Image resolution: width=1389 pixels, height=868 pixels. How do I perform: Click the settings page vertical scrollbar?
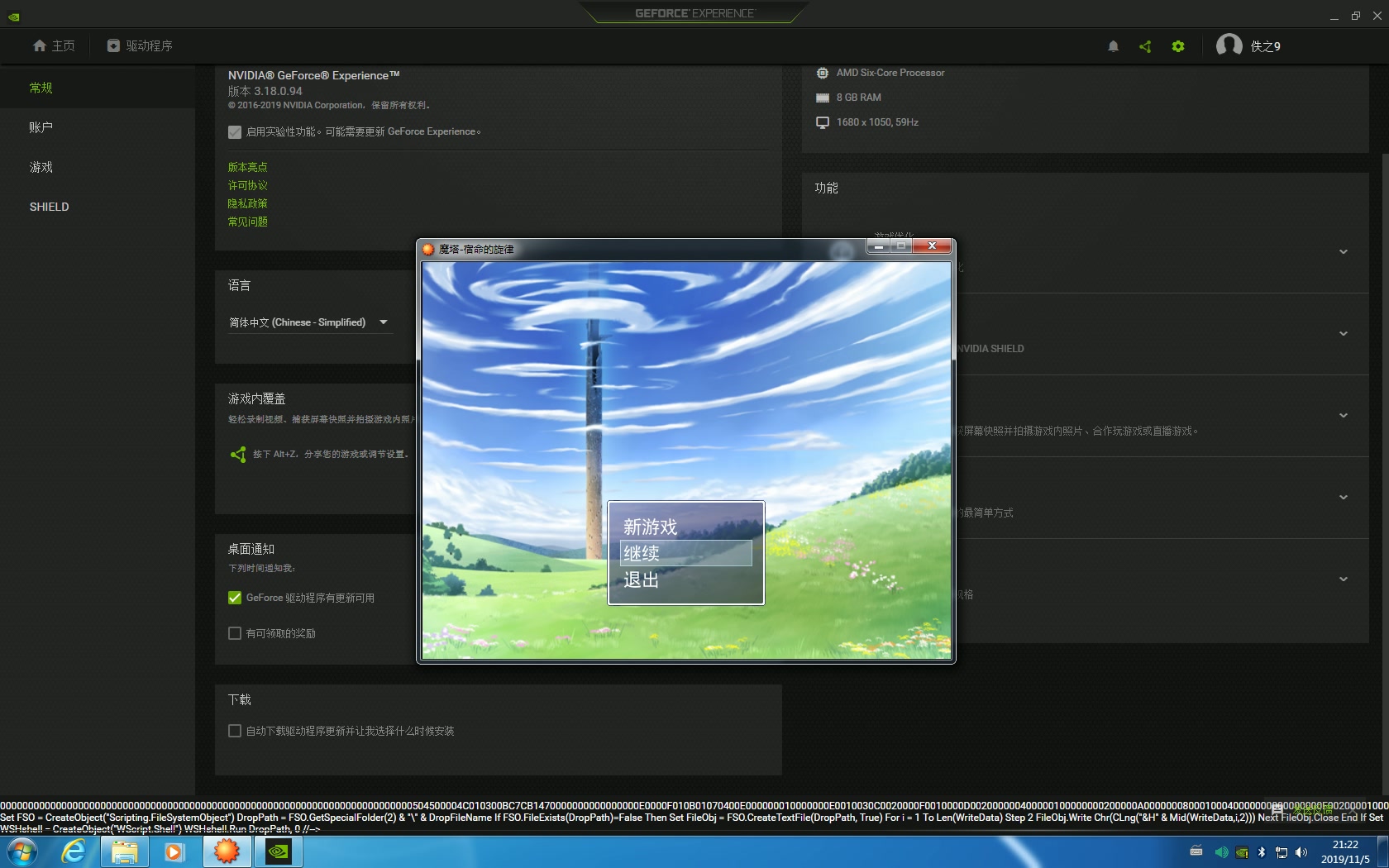pos(1385,473)
